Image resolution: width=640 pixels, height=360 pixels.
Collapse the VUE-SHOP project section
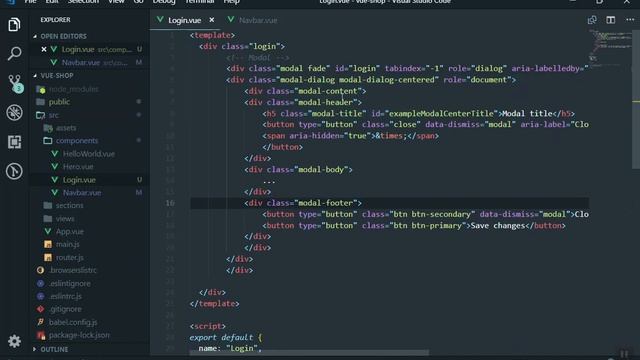click(x=57, y=76)
